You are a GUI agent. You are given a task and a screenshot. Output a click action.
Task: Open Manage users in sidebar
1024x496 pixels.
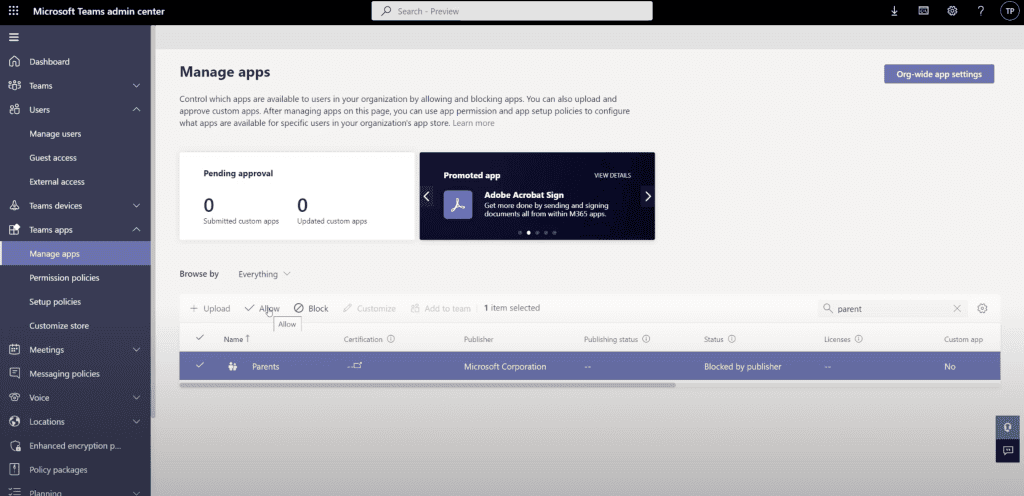pos(55,134)
